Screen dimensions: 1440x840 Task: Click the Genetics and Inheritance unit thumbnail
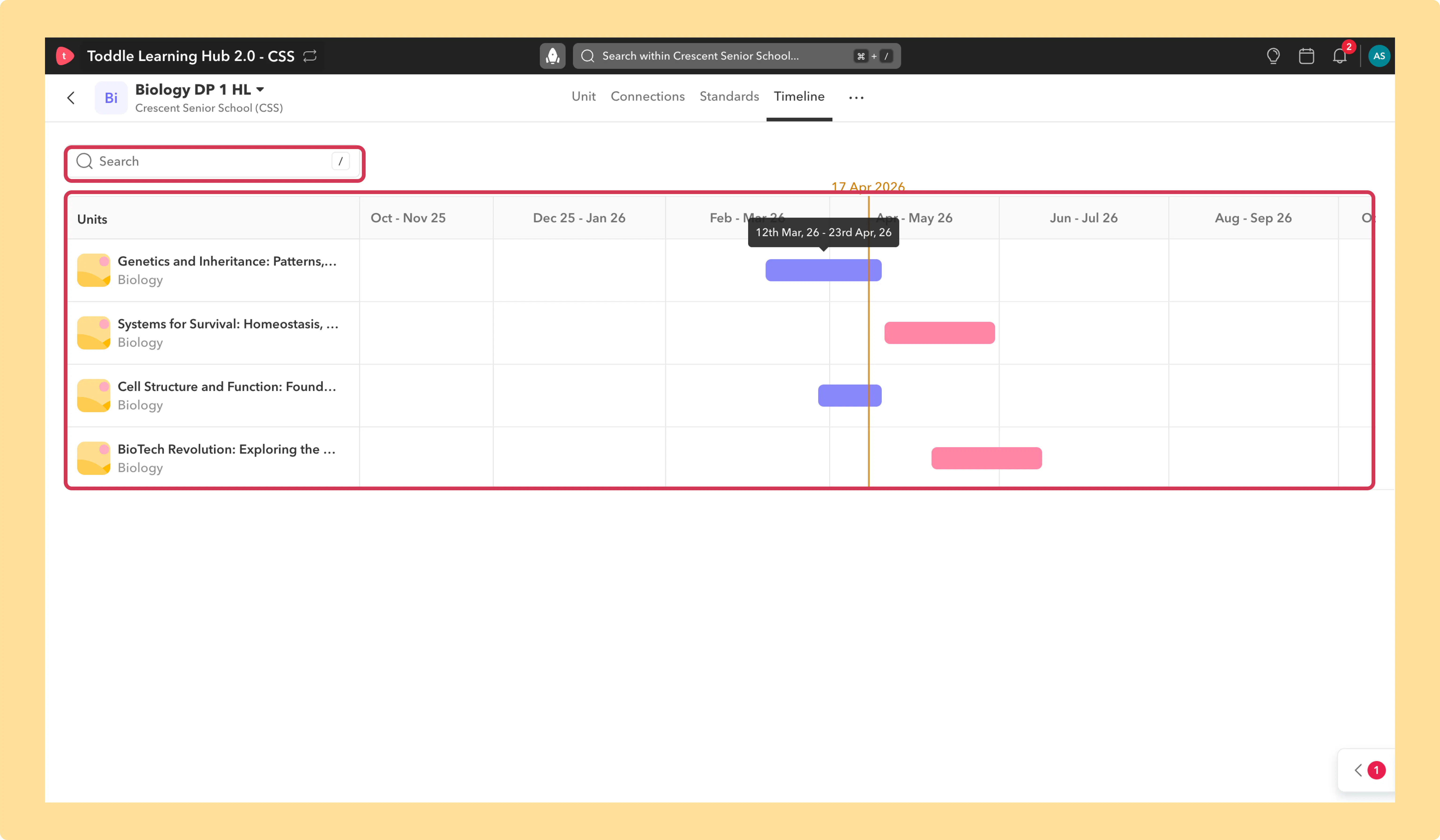94,270
